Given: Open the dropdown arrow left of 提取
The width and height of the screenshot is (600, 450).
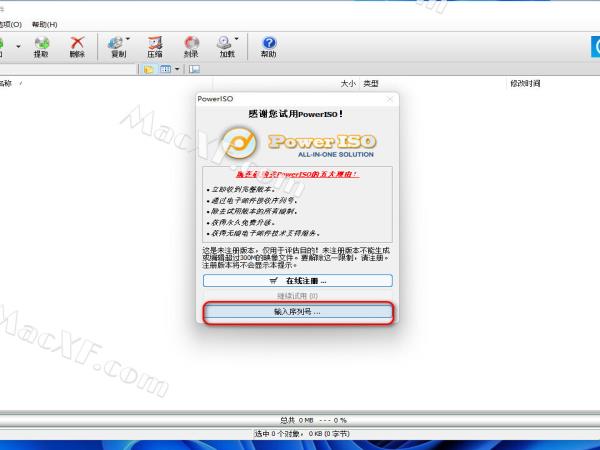Looking at the screenshot, I should click(x=18, y=47).
